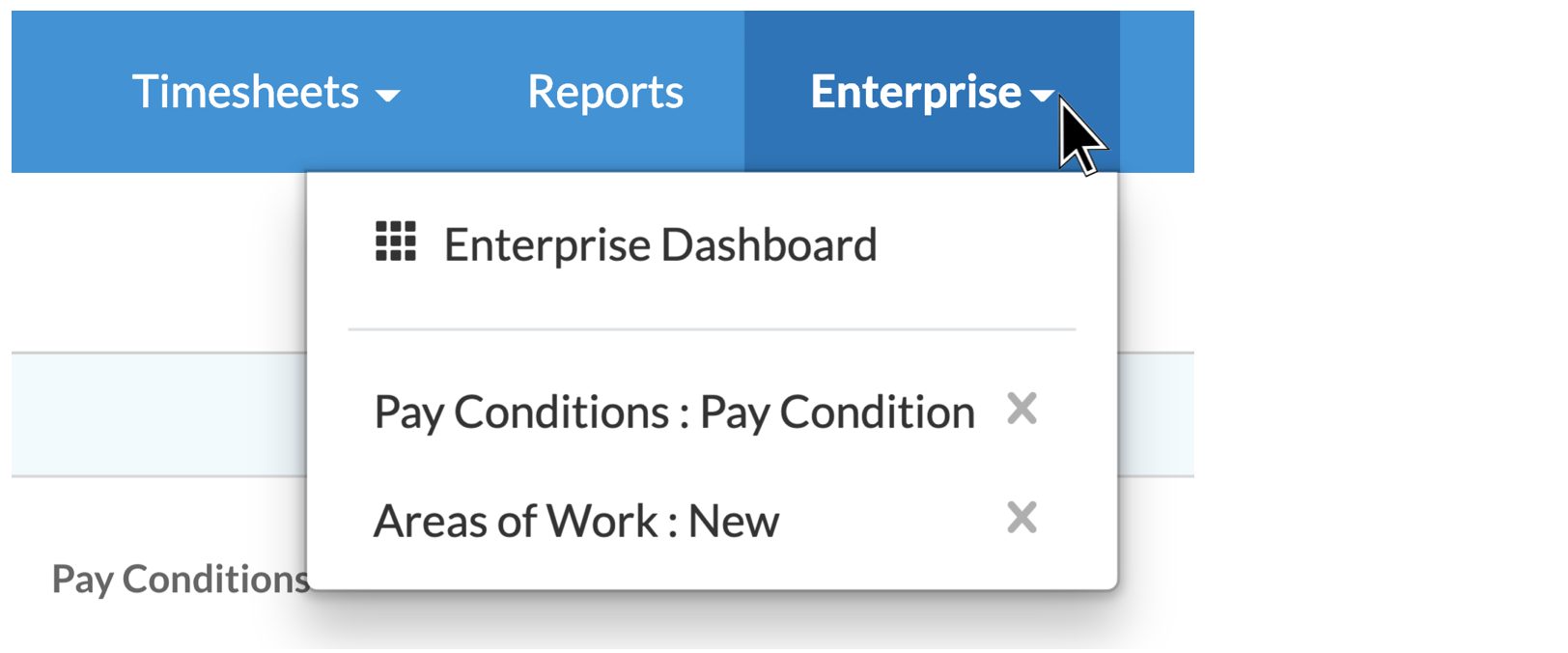This screenshot has height=653, width=1568.
Task: Click the grid icon left of Enterprise Dashboard text
Action: pyautogui.click(x=397, y=243)
